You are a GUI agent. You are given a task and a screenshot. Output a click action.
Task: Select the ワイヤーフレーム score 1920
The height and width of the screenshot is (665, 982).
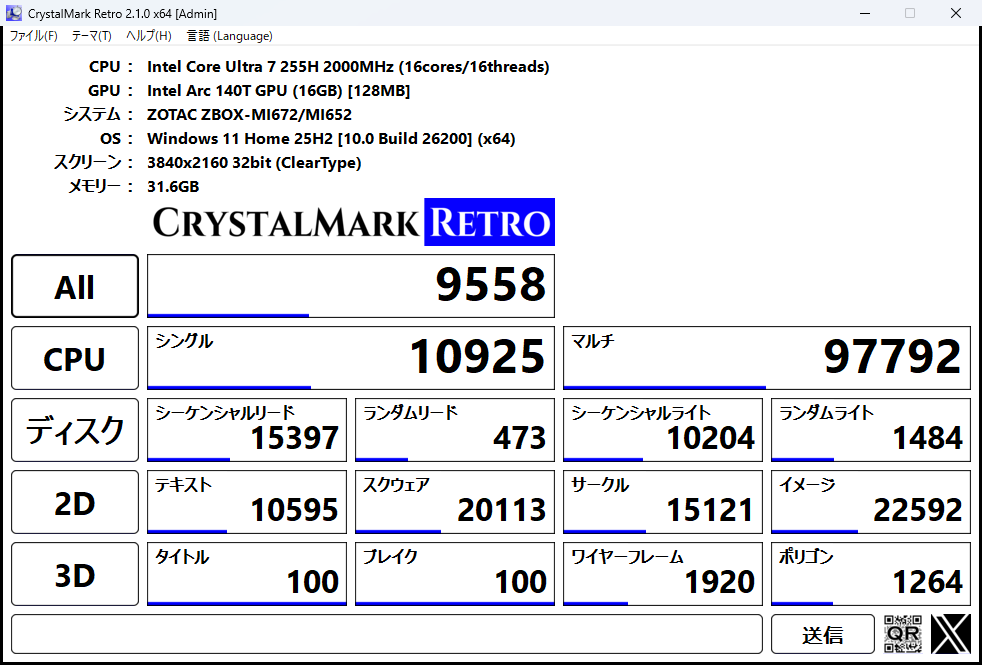pos(663,574)
